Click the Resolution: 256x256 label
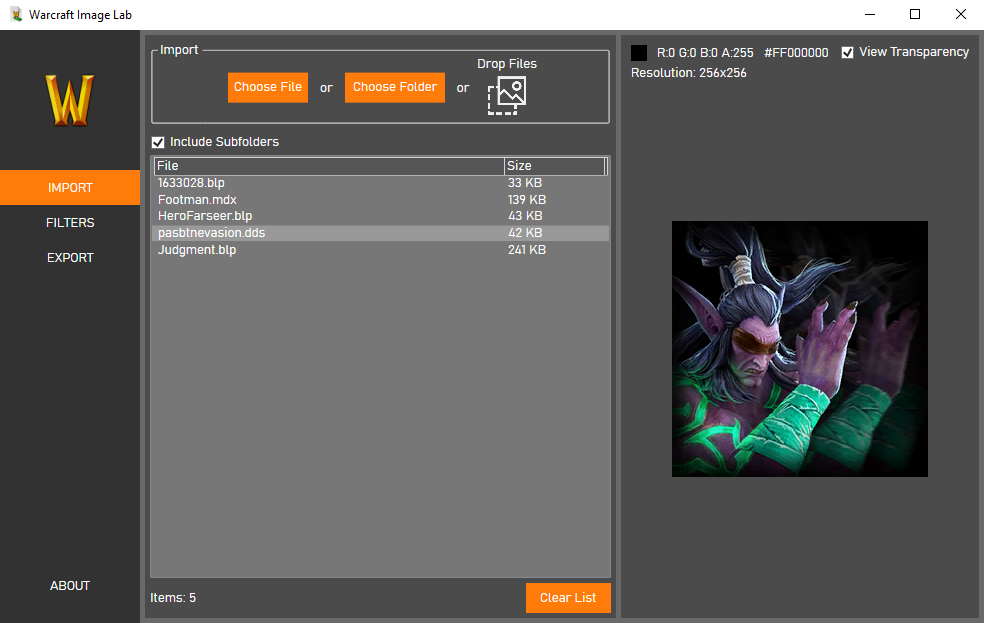Screen dimensions: 984x623 [x=688, y=73]
